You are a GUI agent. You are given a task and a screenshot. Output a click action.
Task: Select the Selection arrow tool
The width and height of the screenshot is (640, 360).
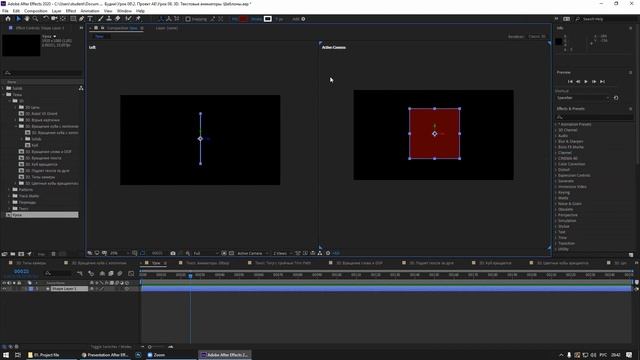tap(18, 19)
